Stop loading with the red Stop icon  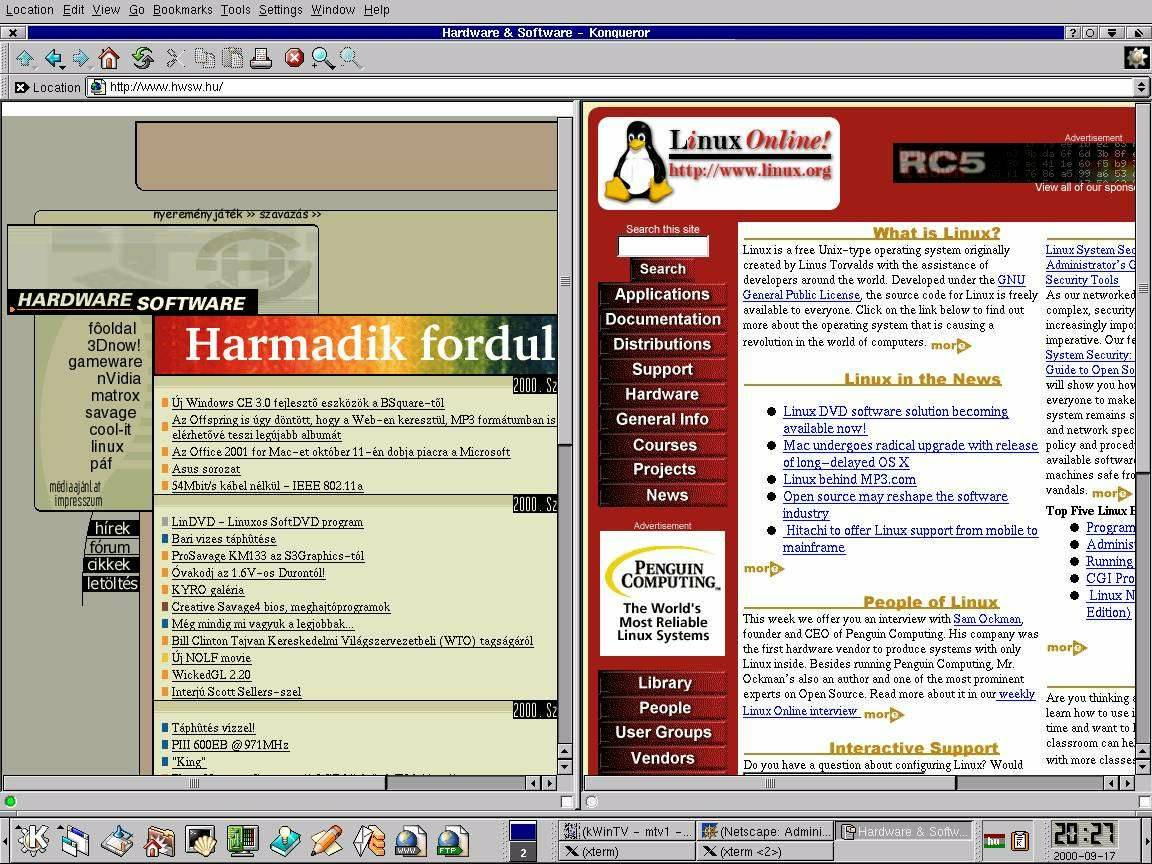click(x=295, y=58)
